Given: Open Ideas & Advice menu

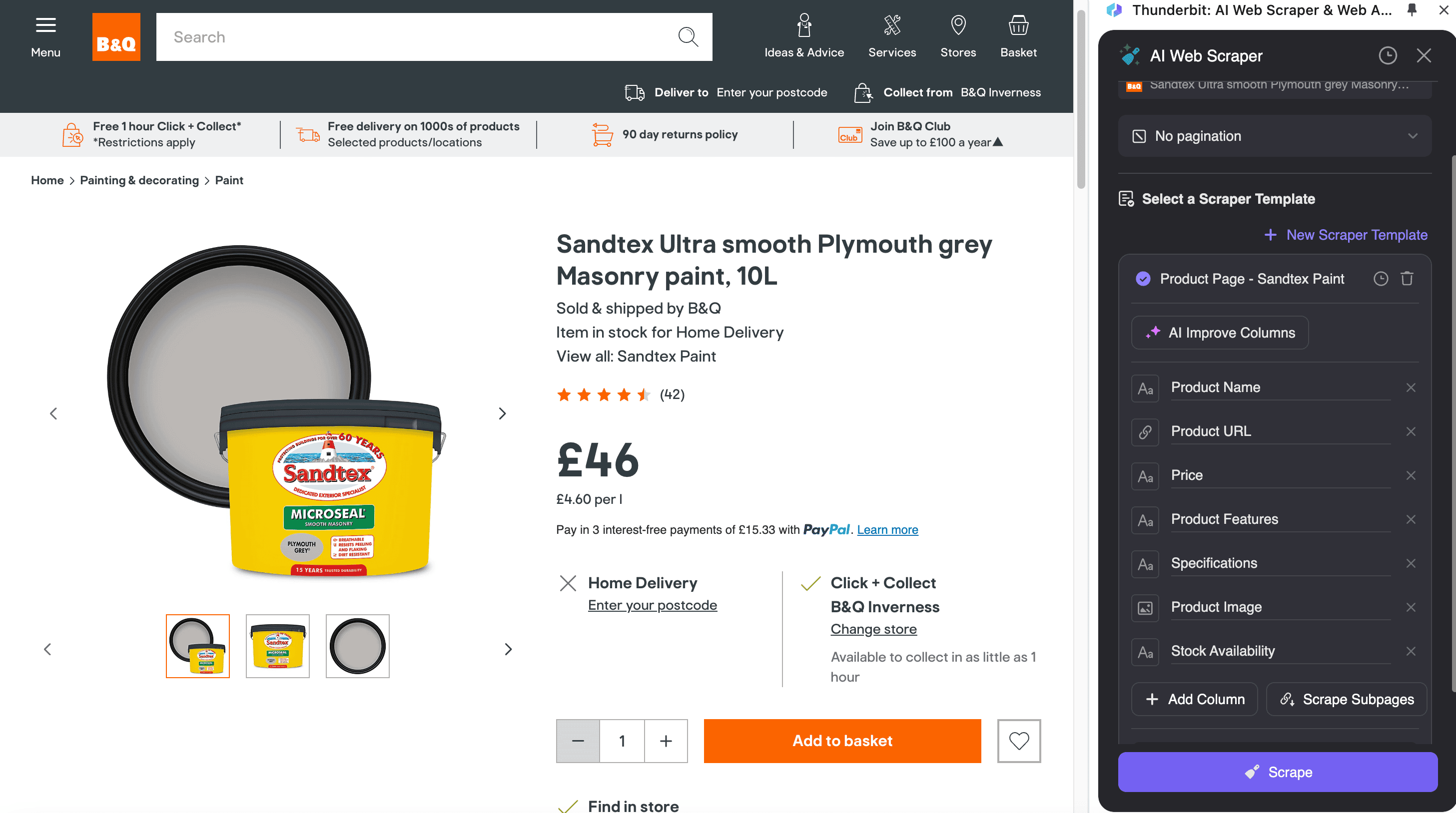Looking at the screenshot, I should 804,36.
